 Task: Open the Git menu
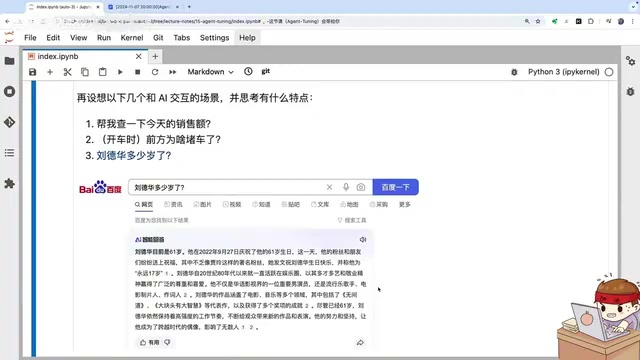pyautogui.click(x=158, y=38)
